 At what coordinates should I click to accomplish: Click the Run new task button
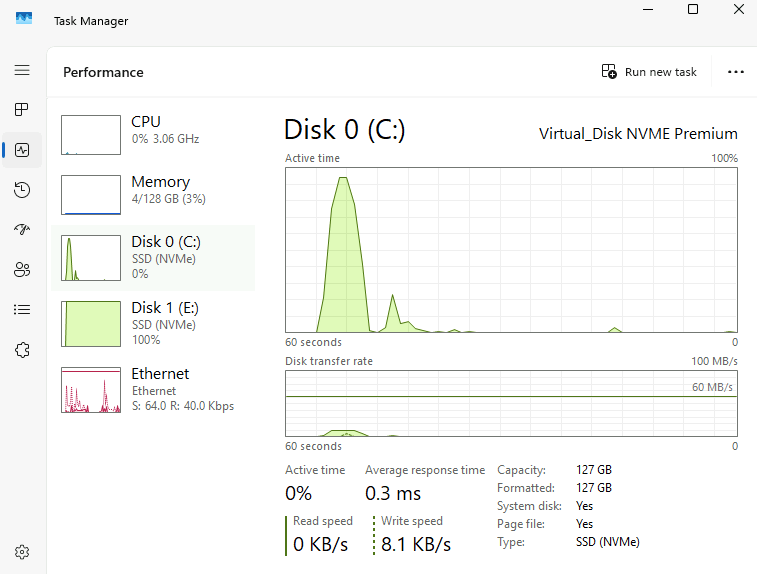coord(649,72)
